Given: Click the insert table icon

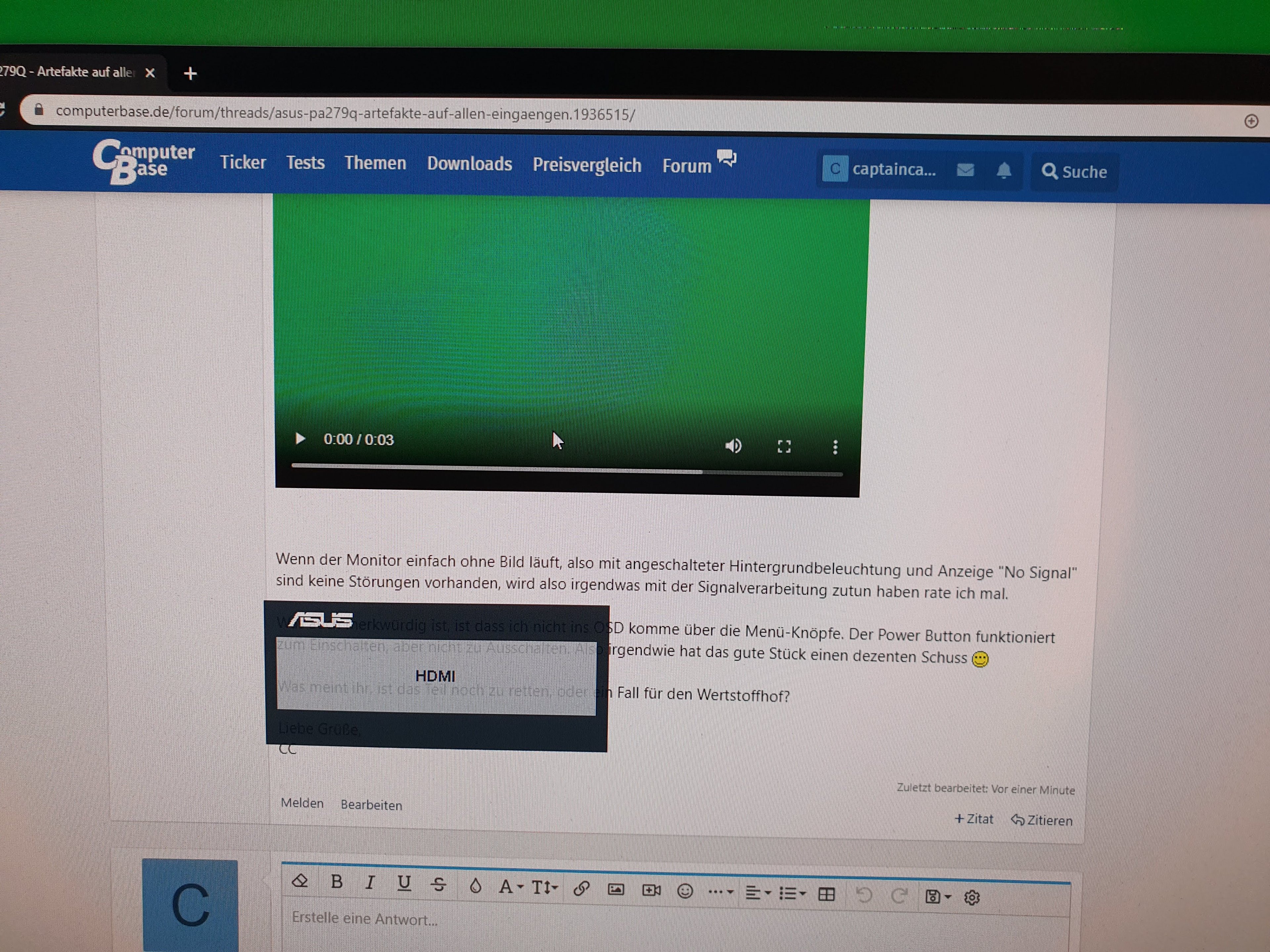Looking at the screenshot, I should (x=826, y=894).
